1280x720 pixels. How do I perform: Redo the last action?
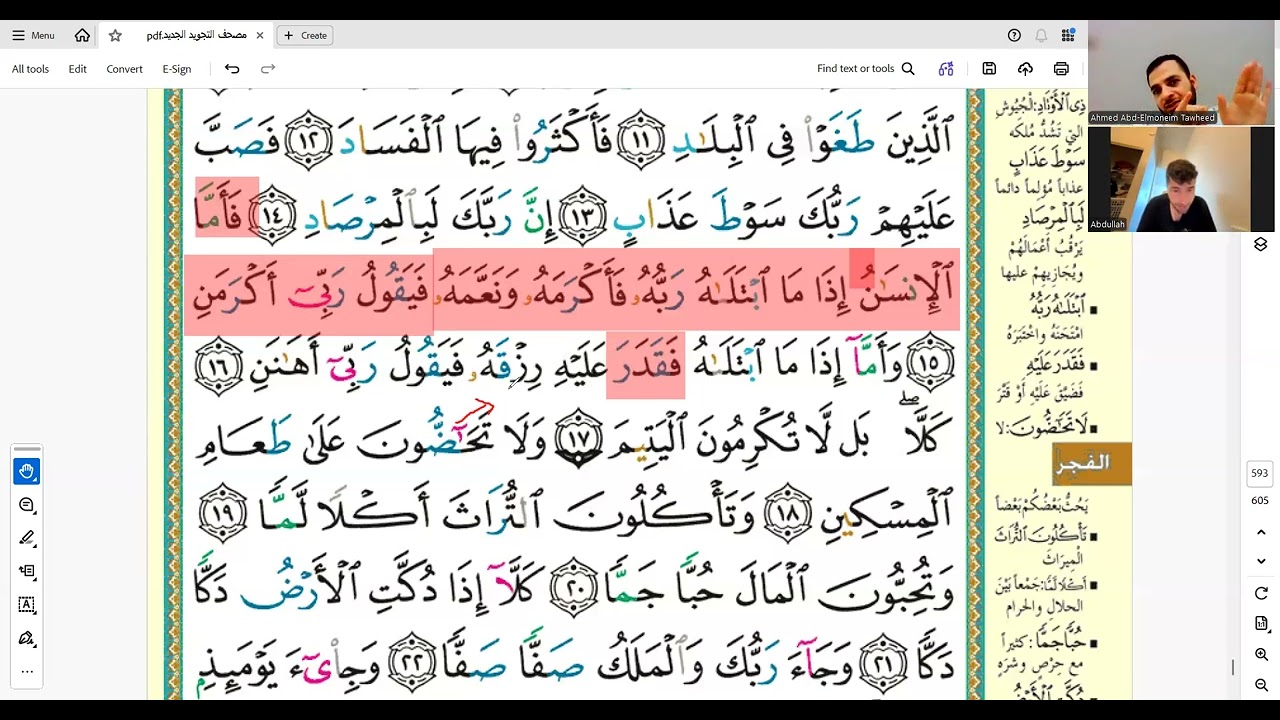pos(267,69)
